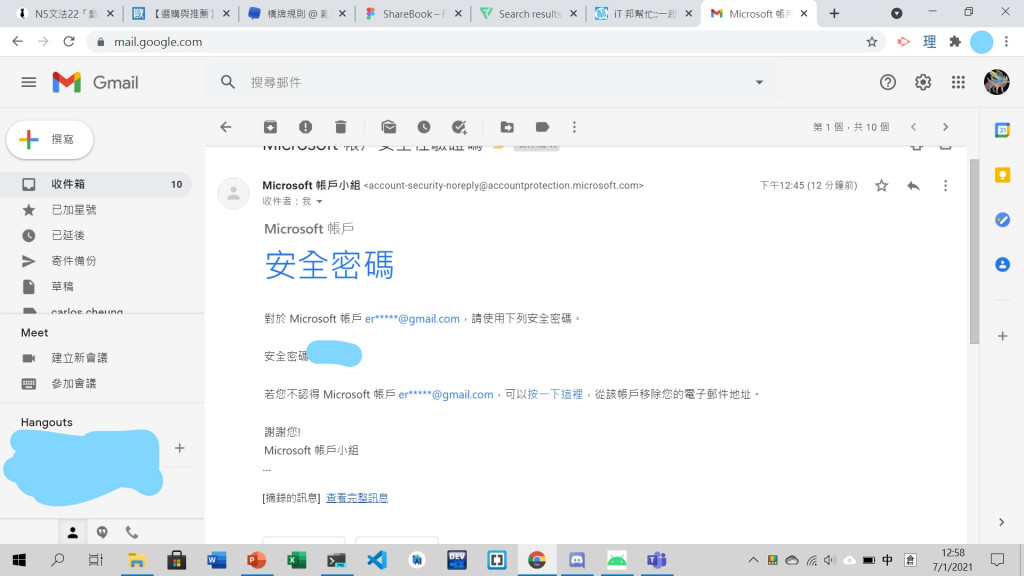Open Google account profile picture
Image resolution: width=1024 pixels, height=576 pixels.
[x=997, y=82]
